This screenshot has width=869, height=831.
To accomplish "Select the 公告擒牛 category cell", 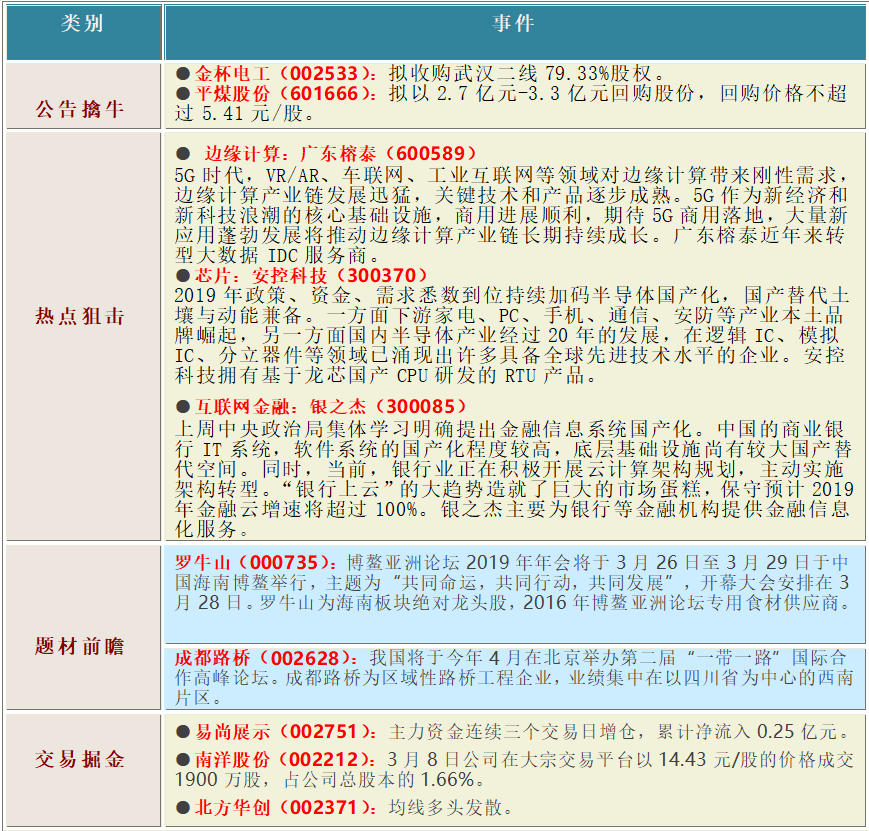I will coord(84,96).
